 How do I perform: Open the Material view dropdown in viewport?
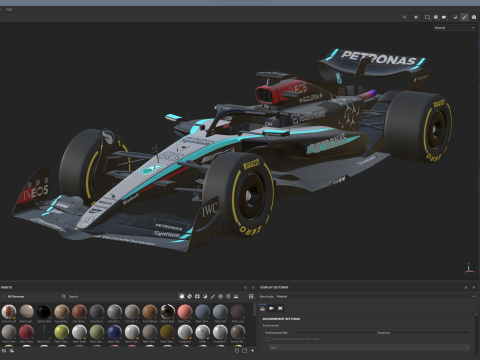(454, 28)
